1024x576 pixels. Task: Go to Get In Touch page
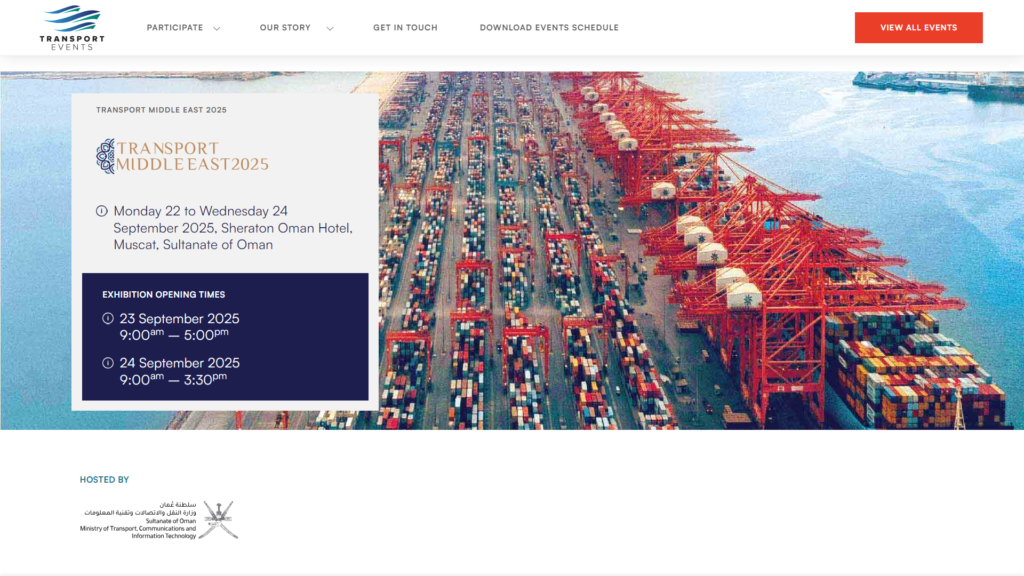coord(406,27)
